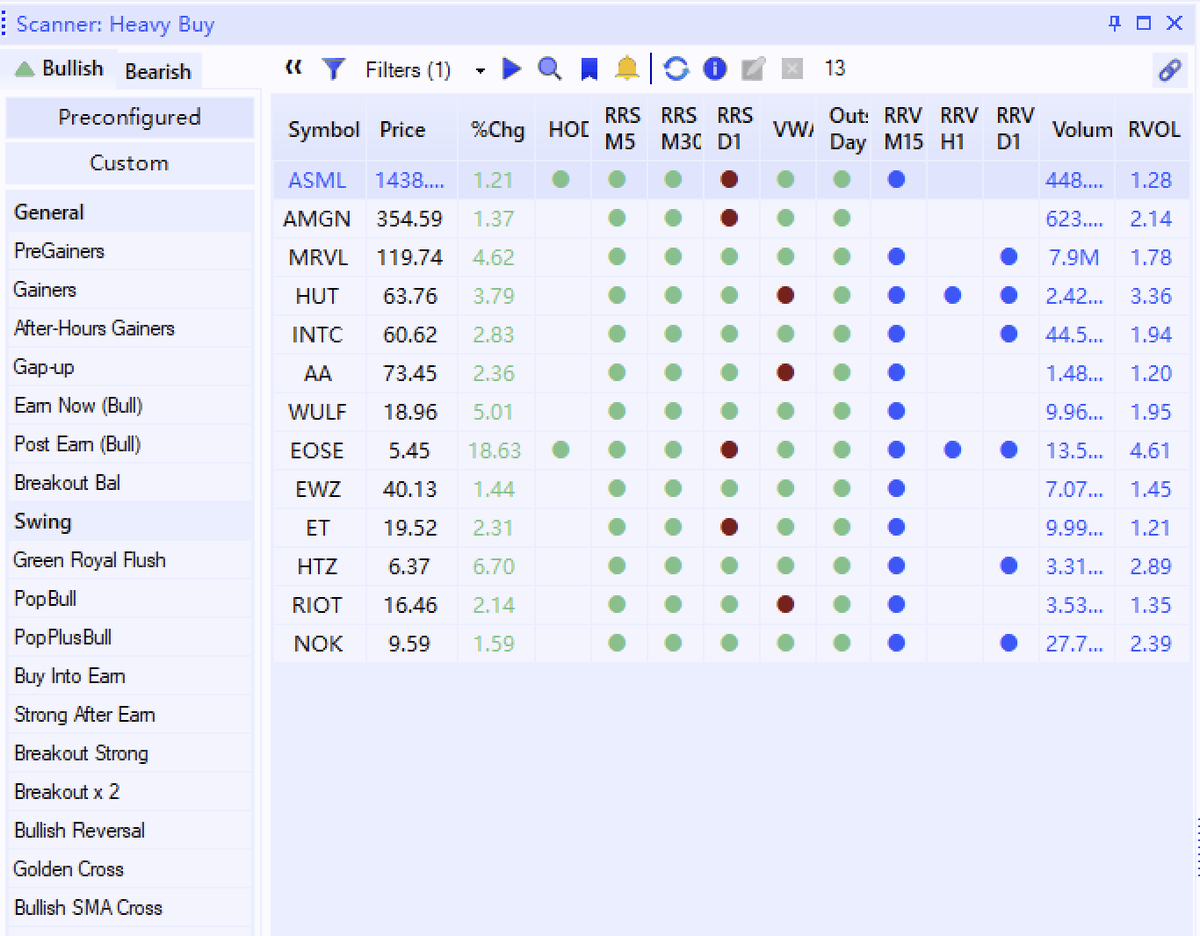Click EOSE's green HOD dot
This screenshot has width=1200, height=936.
click(561, 451)
